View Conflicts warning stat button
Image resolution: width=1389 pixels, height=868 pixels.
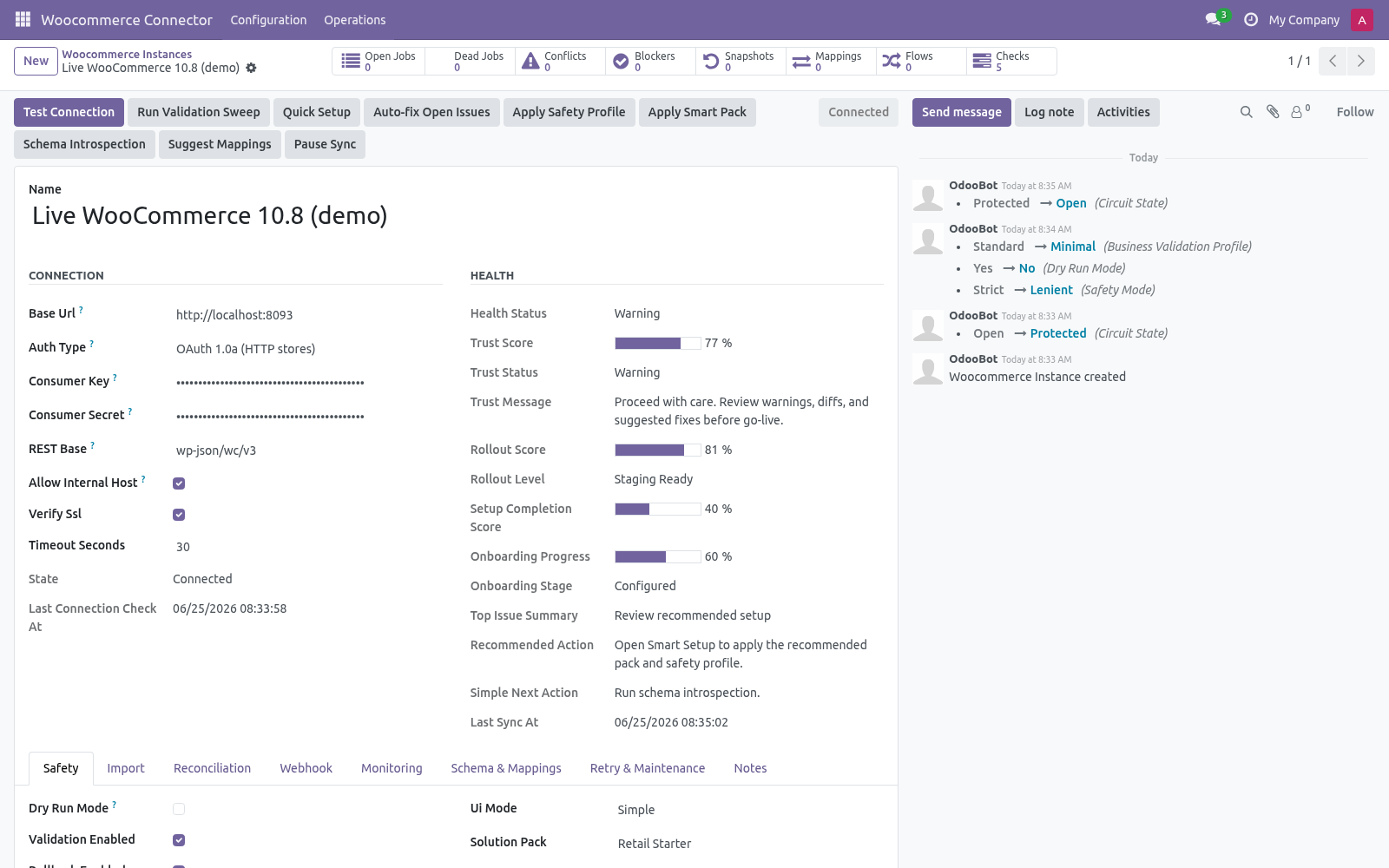(560, 61)
